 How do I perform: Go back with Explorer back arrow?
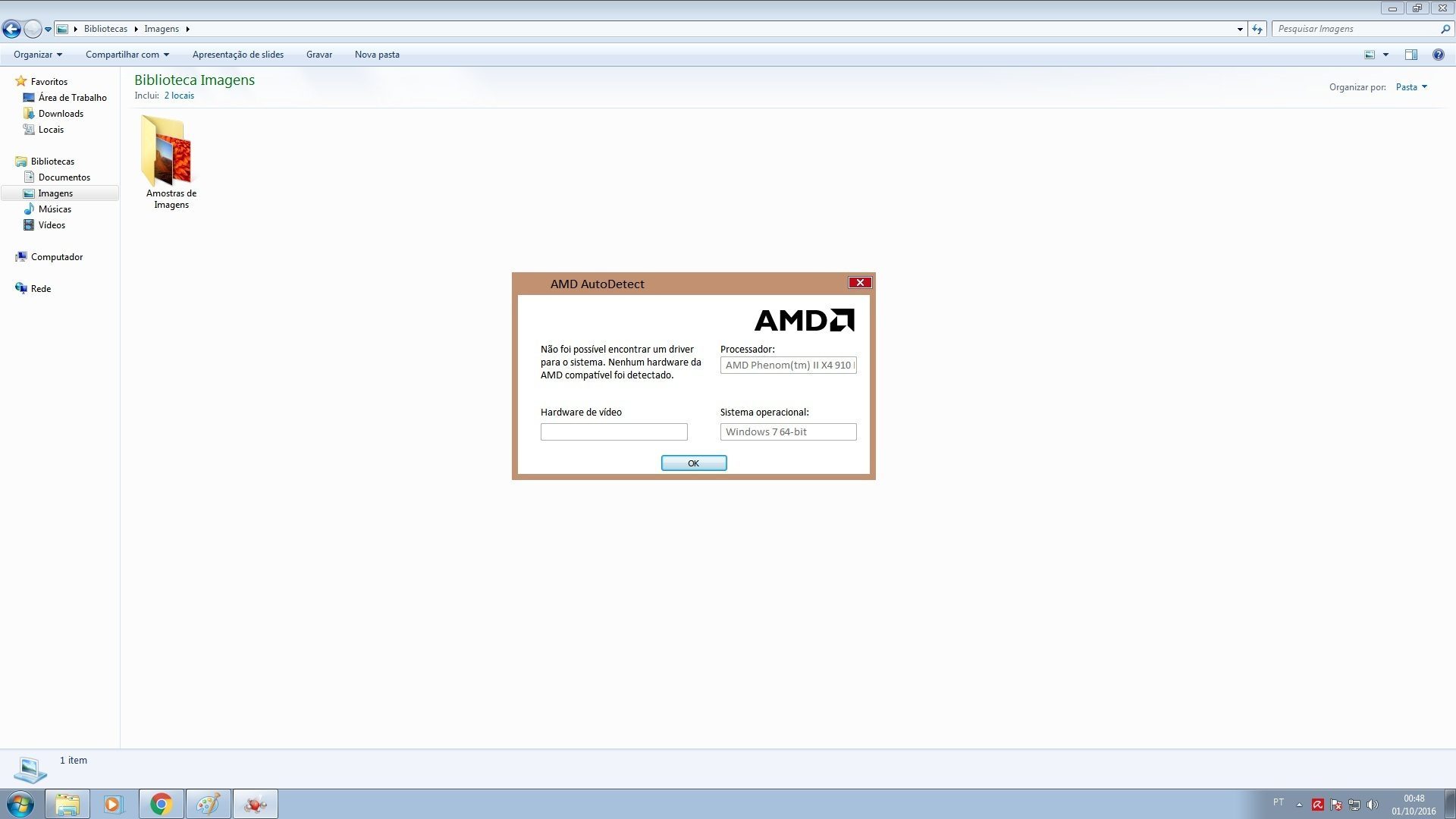pyautogui.click(x=11, y=30)
